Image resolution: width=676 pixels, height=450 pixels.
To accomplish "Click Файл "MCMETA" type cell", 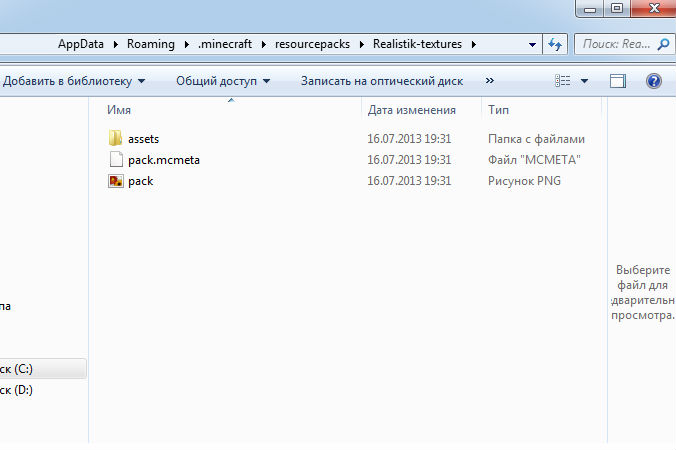I will [534, 160].
